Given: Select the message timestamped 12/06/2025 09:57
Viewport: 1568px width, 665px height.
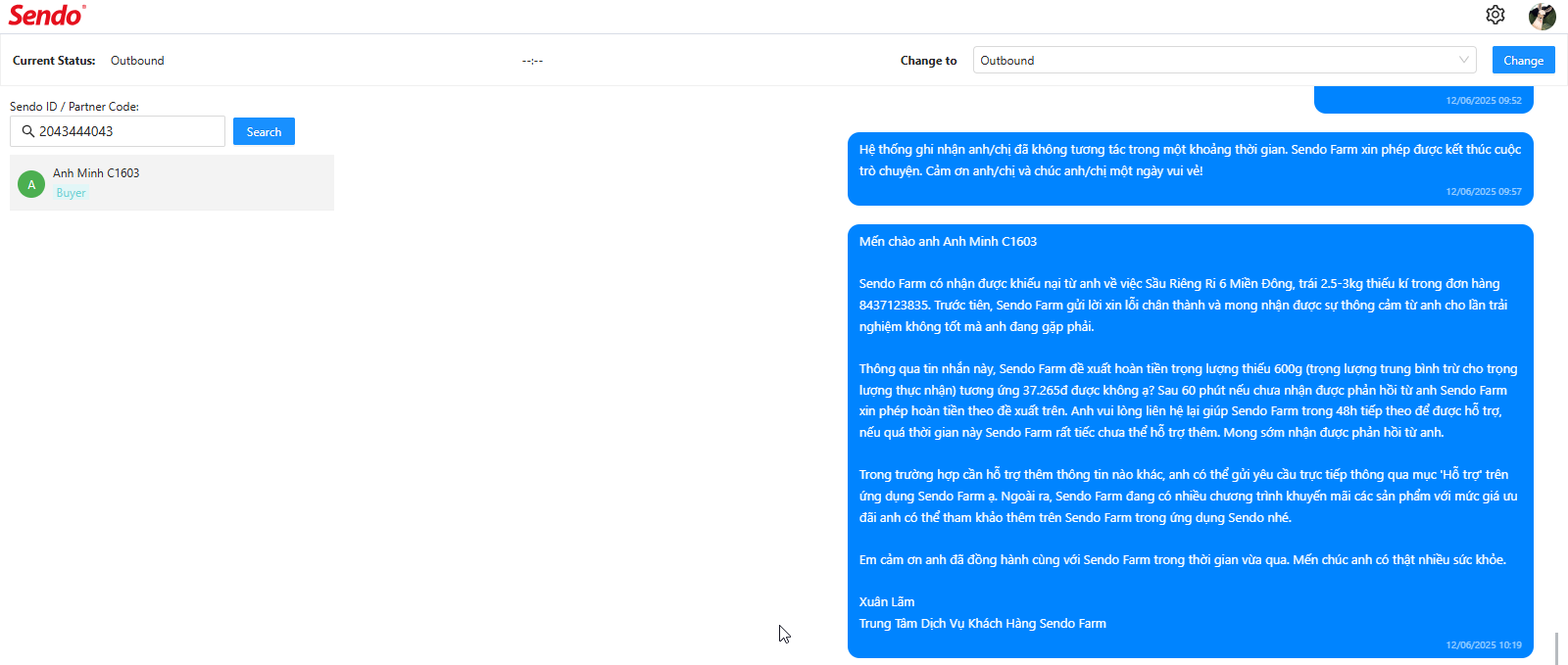Looking at the screenshot, I should coord(1191,168).
